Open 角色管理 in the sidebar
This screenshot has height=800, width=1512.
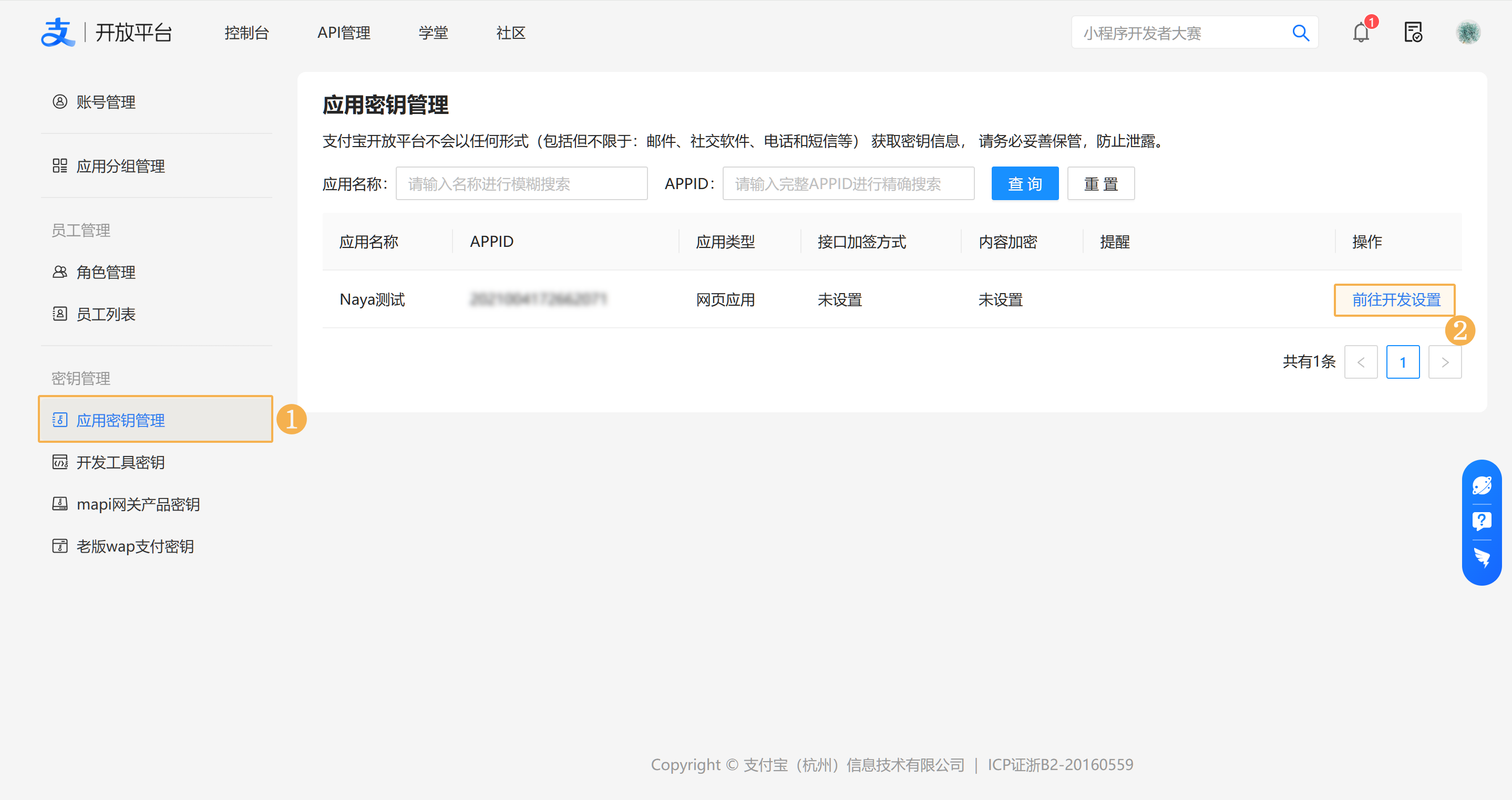tap(106, 273)
